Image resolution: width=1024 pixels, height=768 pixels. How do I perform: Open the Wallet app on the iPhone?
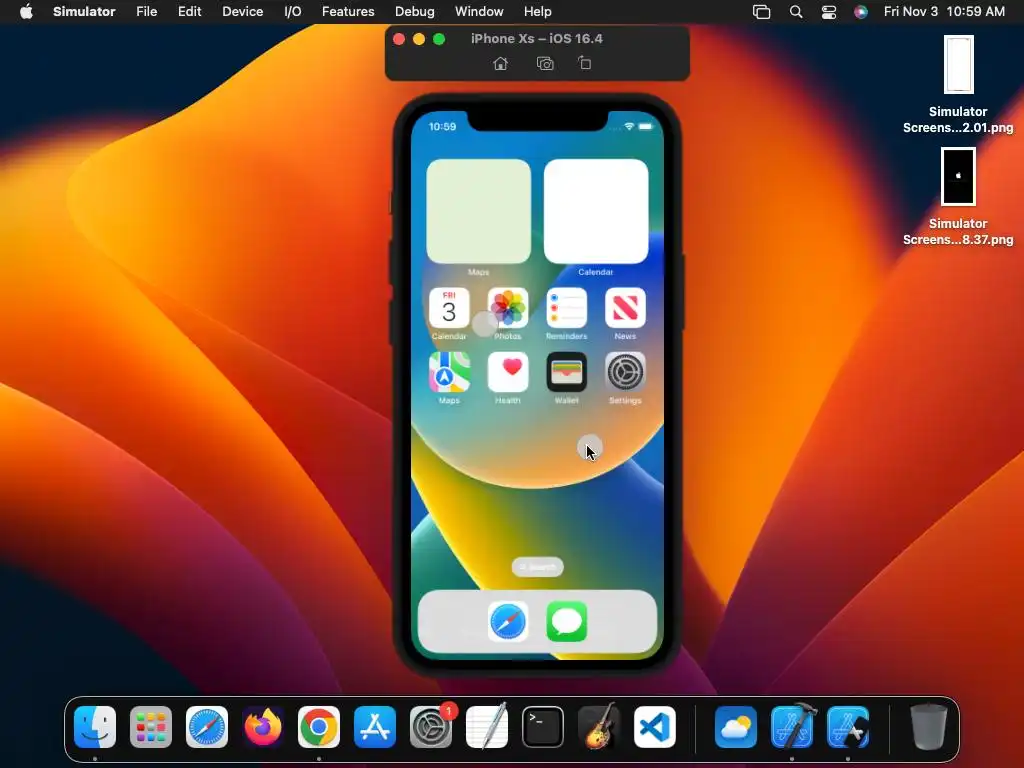(566, 372)
